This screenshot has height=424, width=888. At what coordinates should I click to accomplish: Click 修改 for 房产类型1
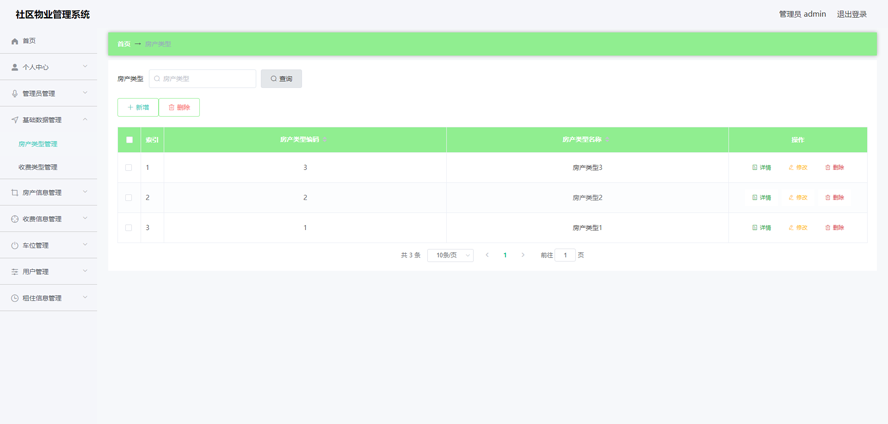click(x=798, y=228)
